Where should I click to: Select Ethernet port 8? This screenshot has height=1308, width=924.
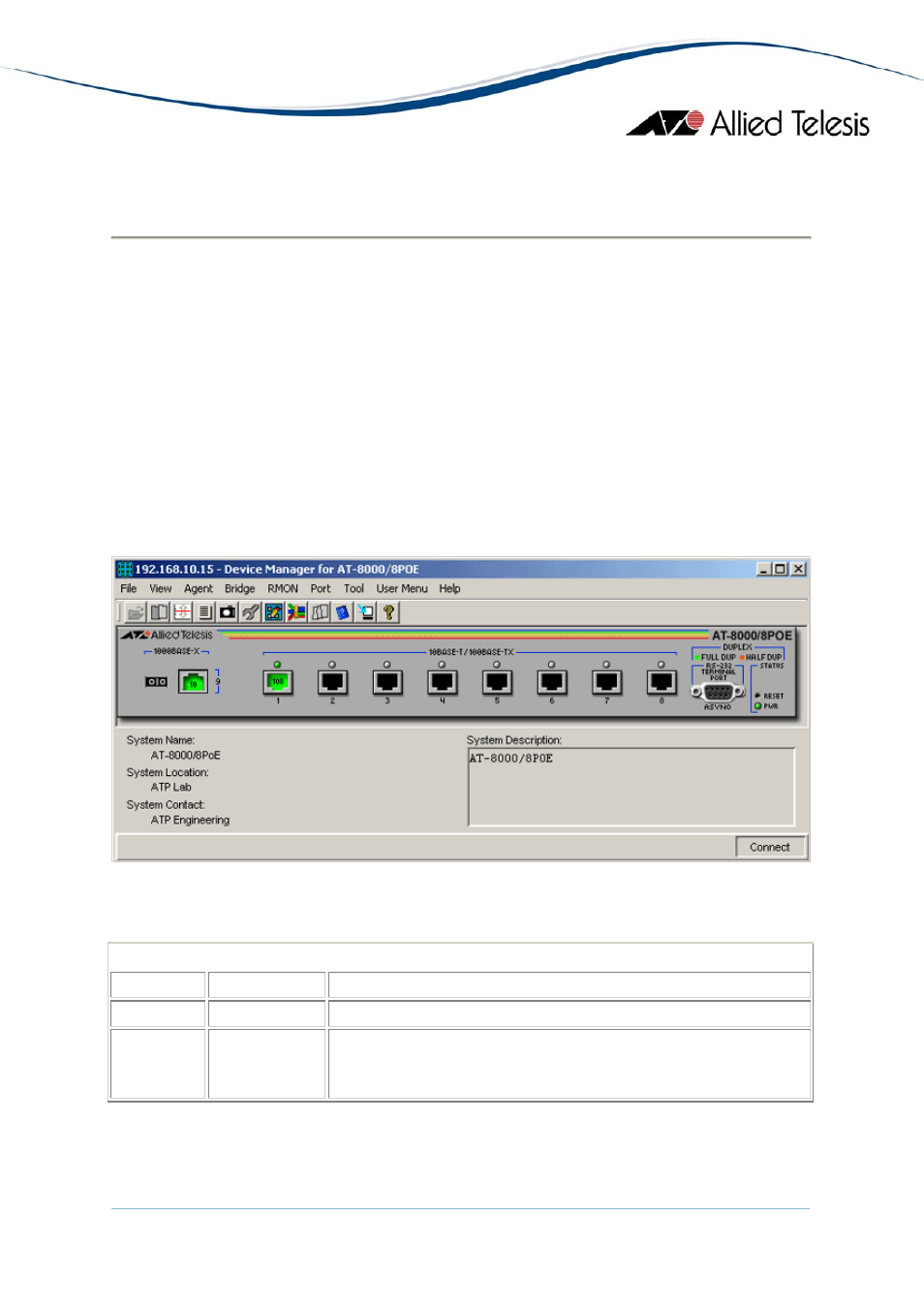tap(662, 683)
